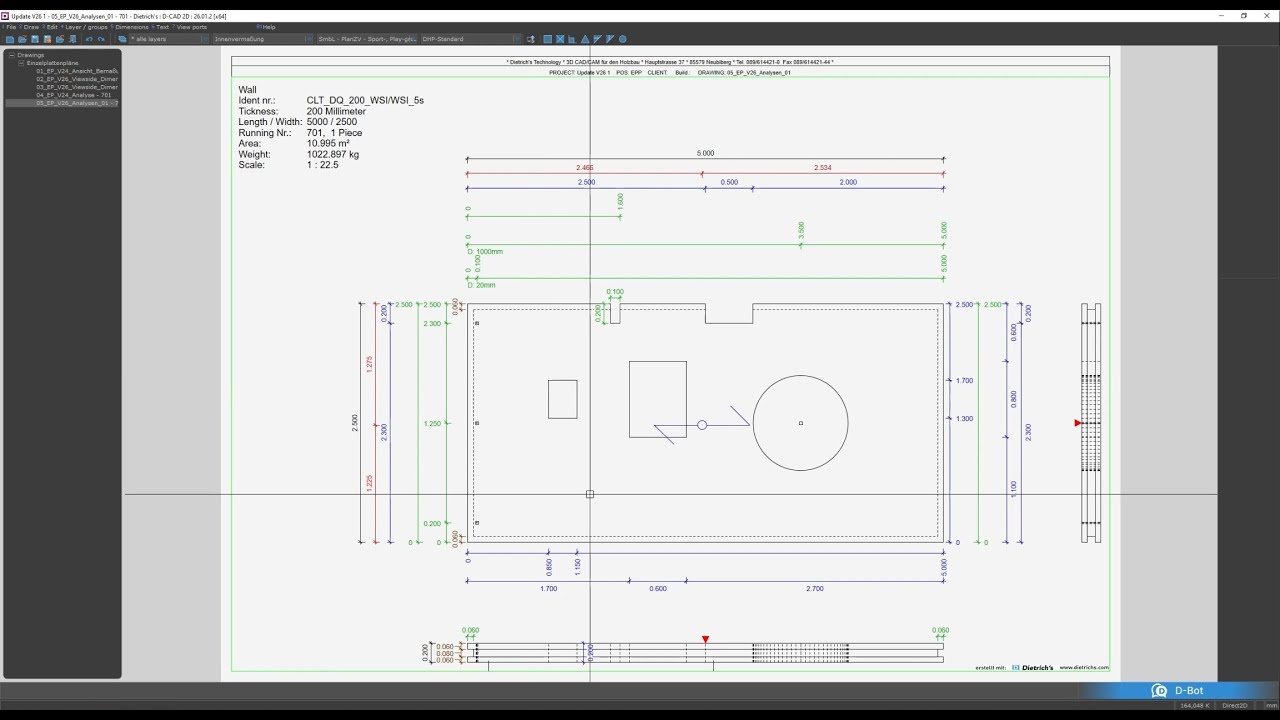Open the Text menu

click(162, 27)
